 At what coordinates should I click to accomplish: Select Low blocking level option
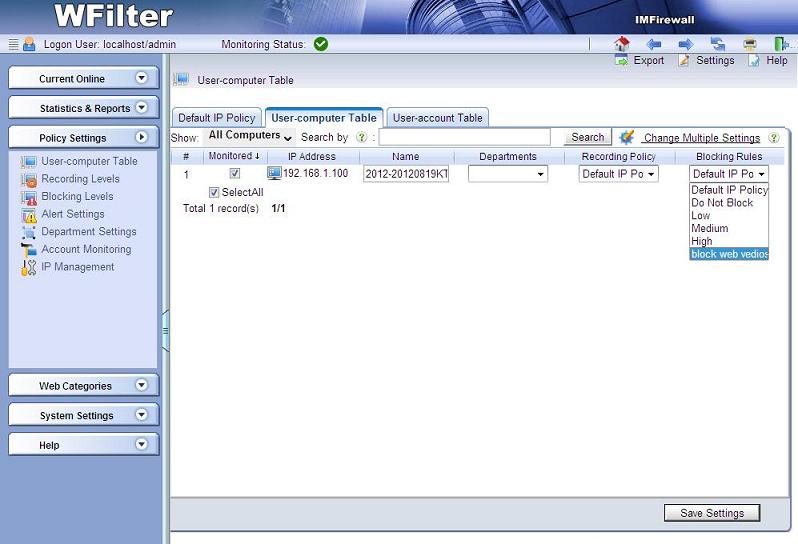(x=729, y=215)
